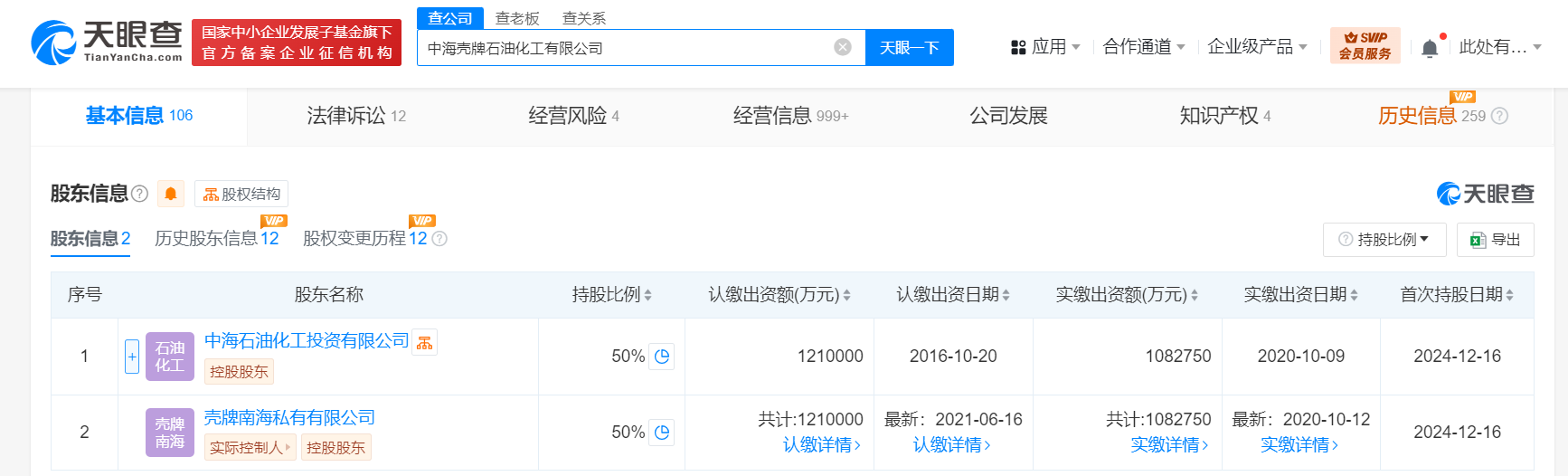1568x476 pixels.
Task: Click help icon next to 股东信息 heading
Action: point(139,194)
